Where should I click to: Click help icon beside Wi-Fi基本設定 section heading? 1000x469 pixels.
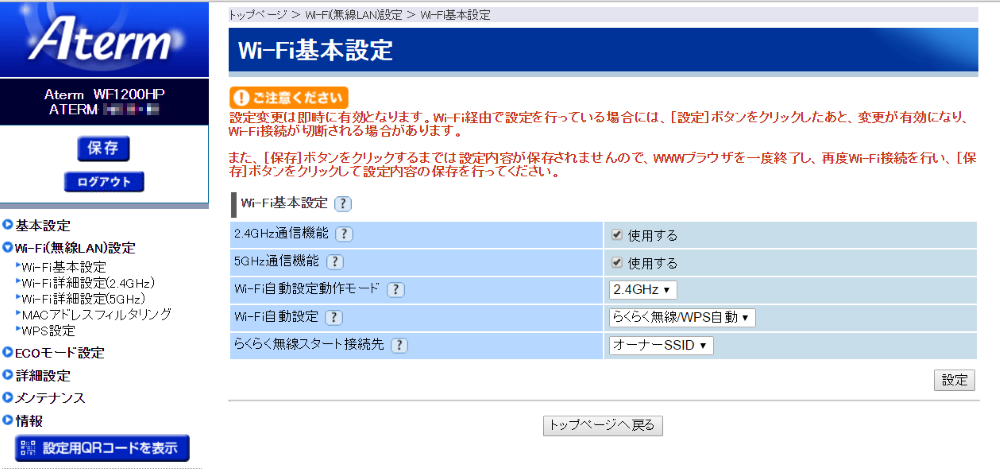point(343,203)
